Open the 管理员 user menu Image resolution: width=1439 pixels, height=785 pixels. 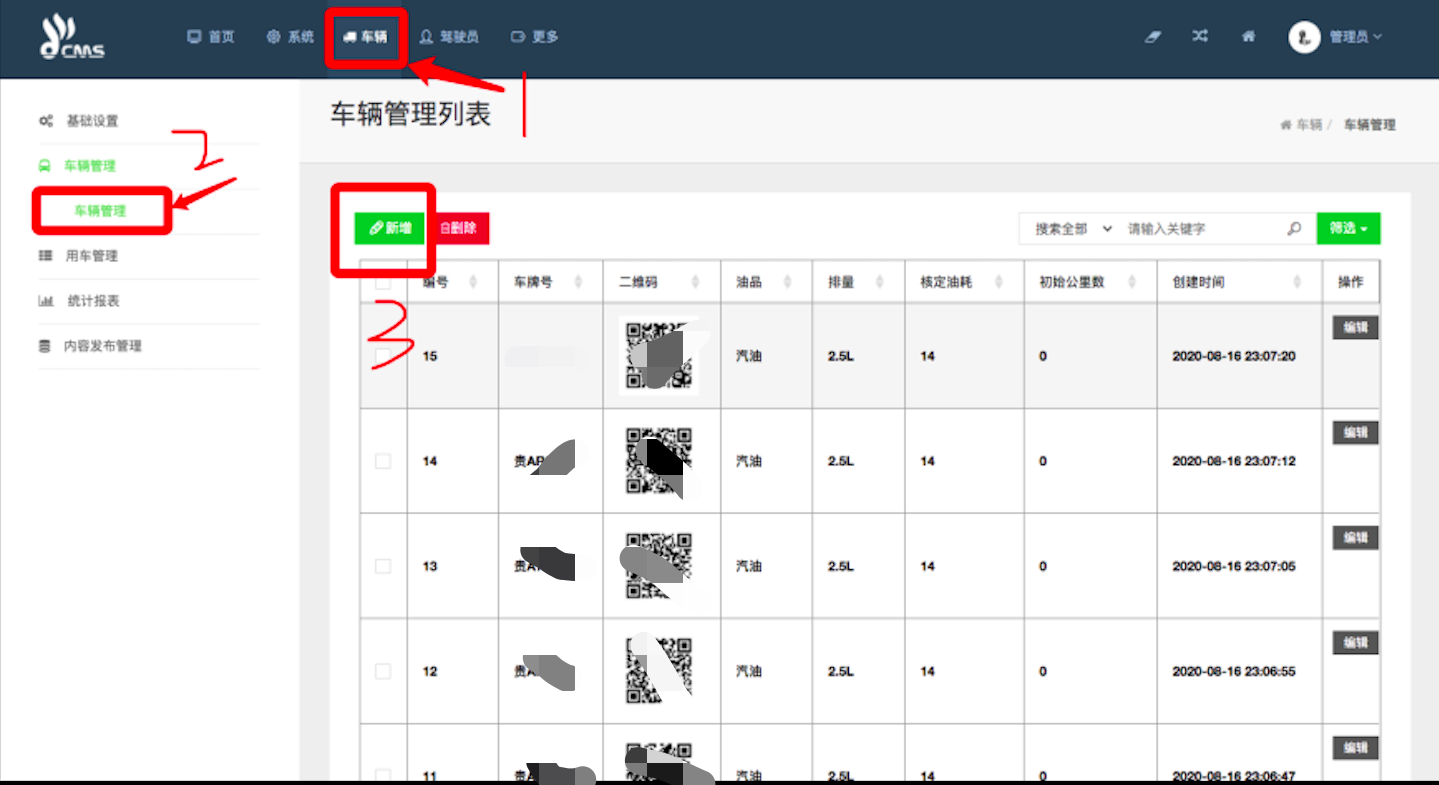coord(1354,37)
